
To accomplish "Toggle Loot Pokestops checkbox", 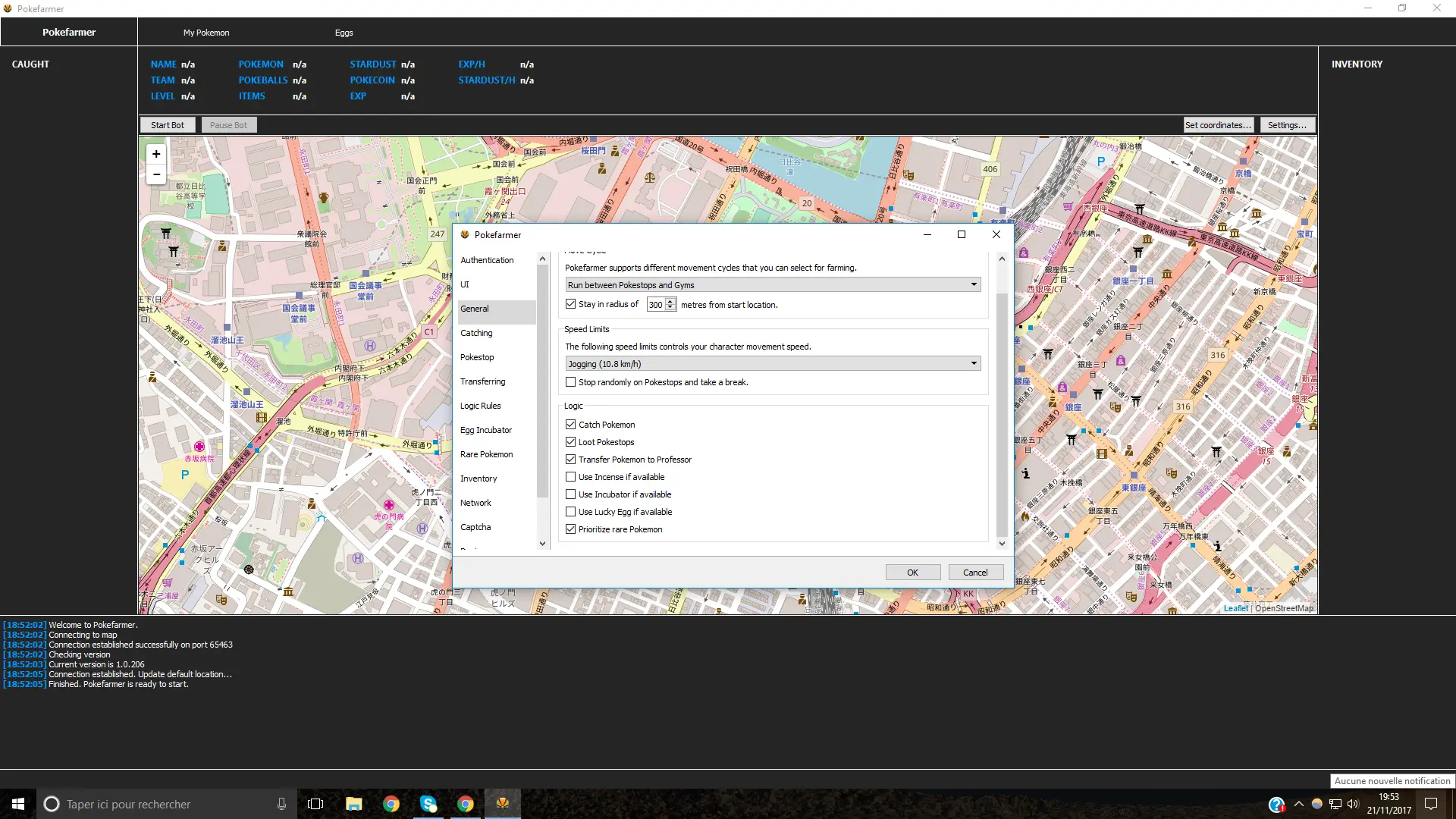I will 571,442.
